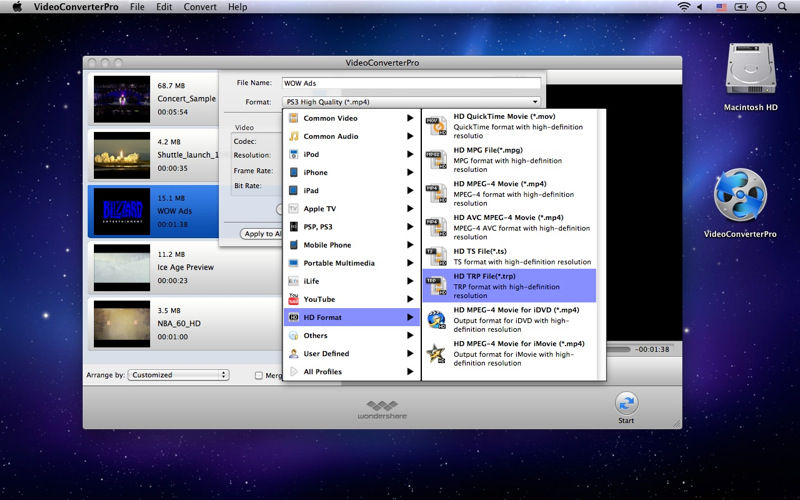Click the -00:01:38 remaining time label
The height and width of the screenshot is (500, 800).
click(652, 349)
